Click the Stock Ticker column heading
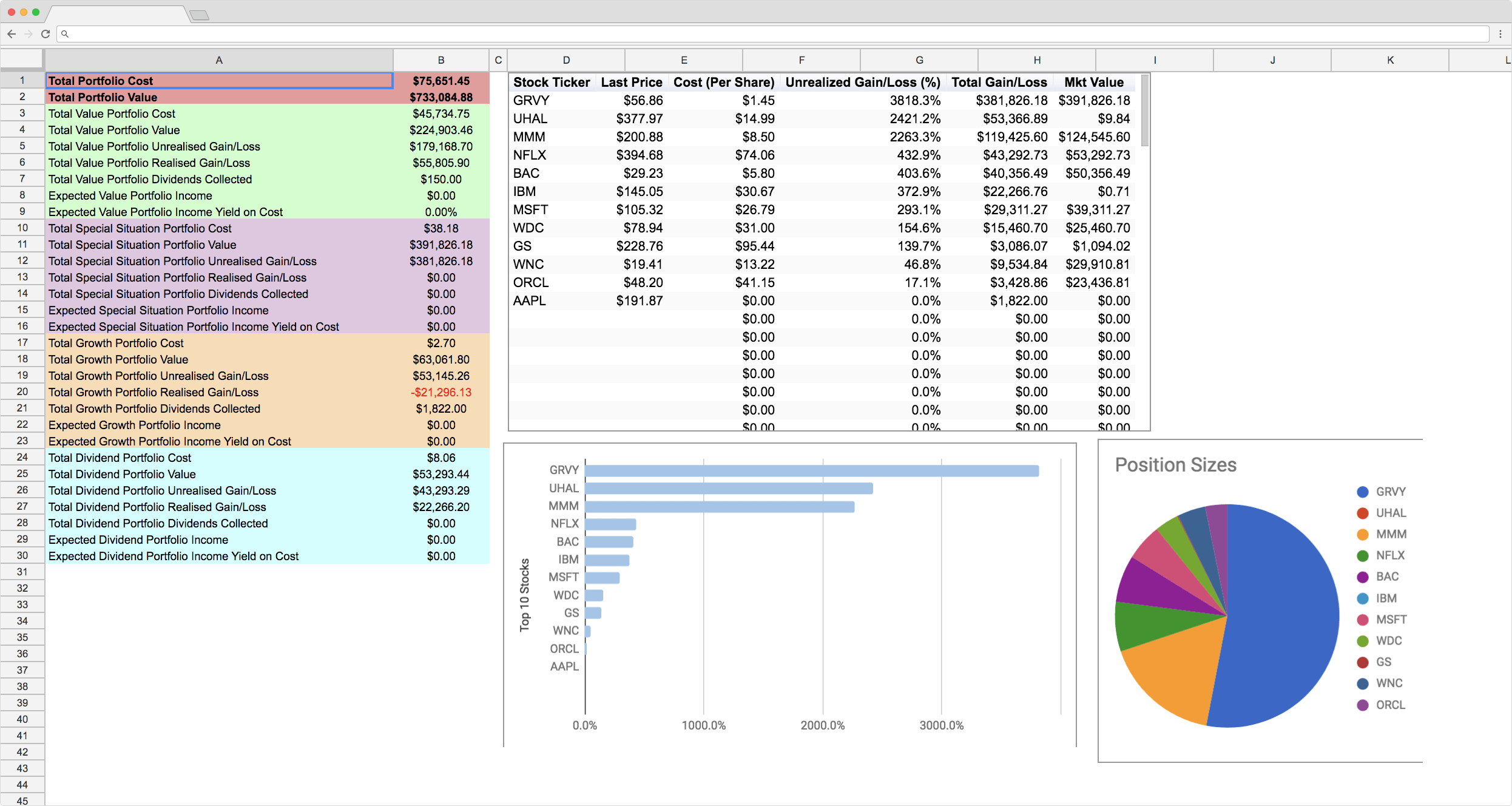Screen dimensions: 1512x806 551,83
